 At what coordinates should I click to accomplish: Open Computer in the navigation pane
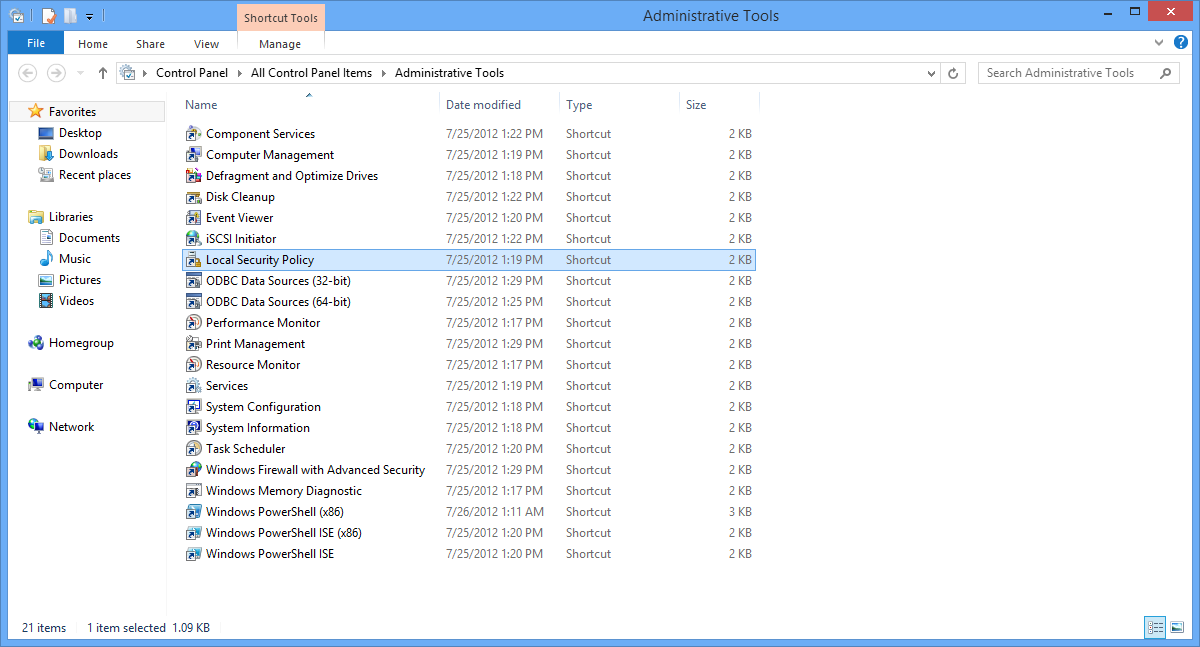76,385
